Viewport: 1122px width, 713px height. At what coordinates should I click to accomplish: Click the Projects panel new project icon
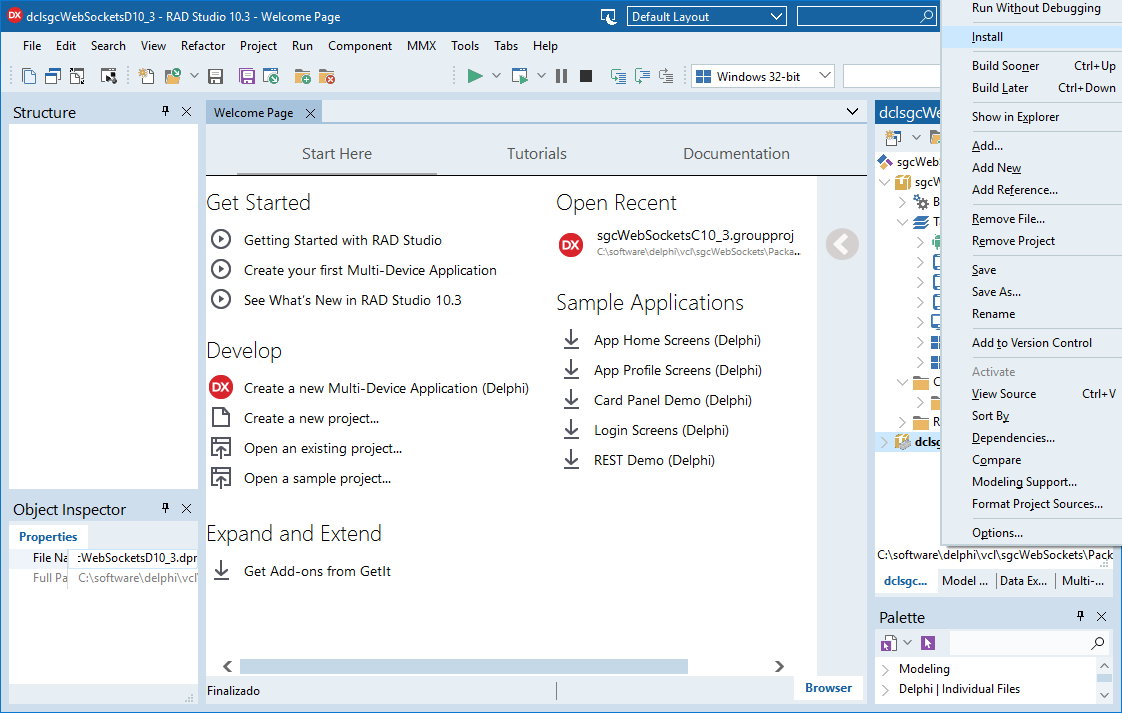coord(893,137)
